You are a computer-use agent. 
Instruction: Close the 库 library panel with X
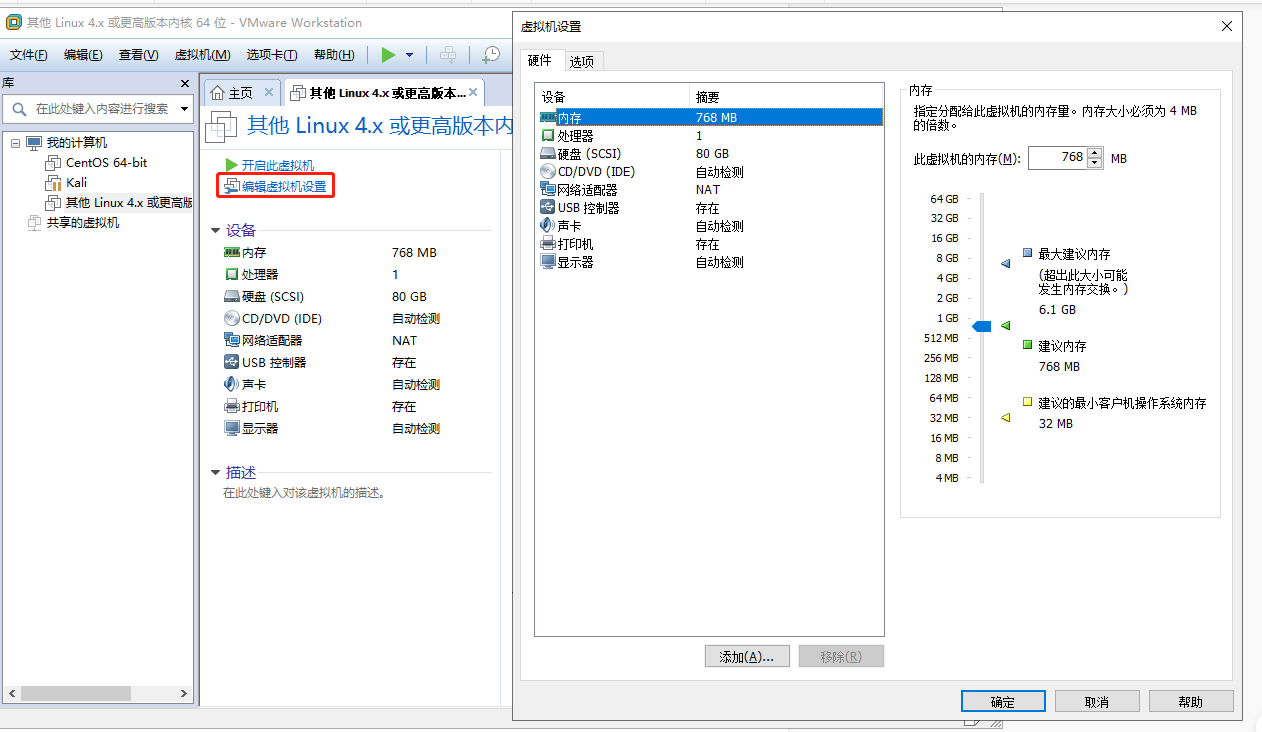pos(184,84)
